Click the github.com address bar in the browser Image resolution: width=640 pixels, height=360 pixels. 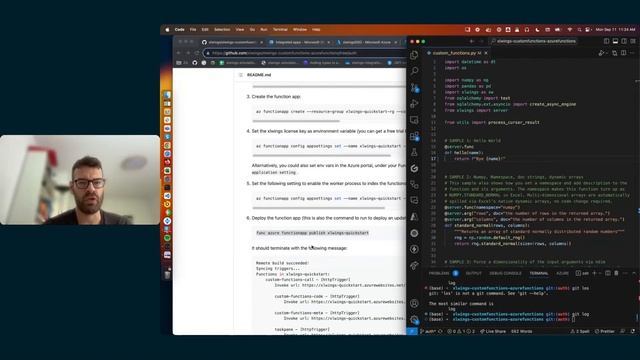tap(304, 53)
